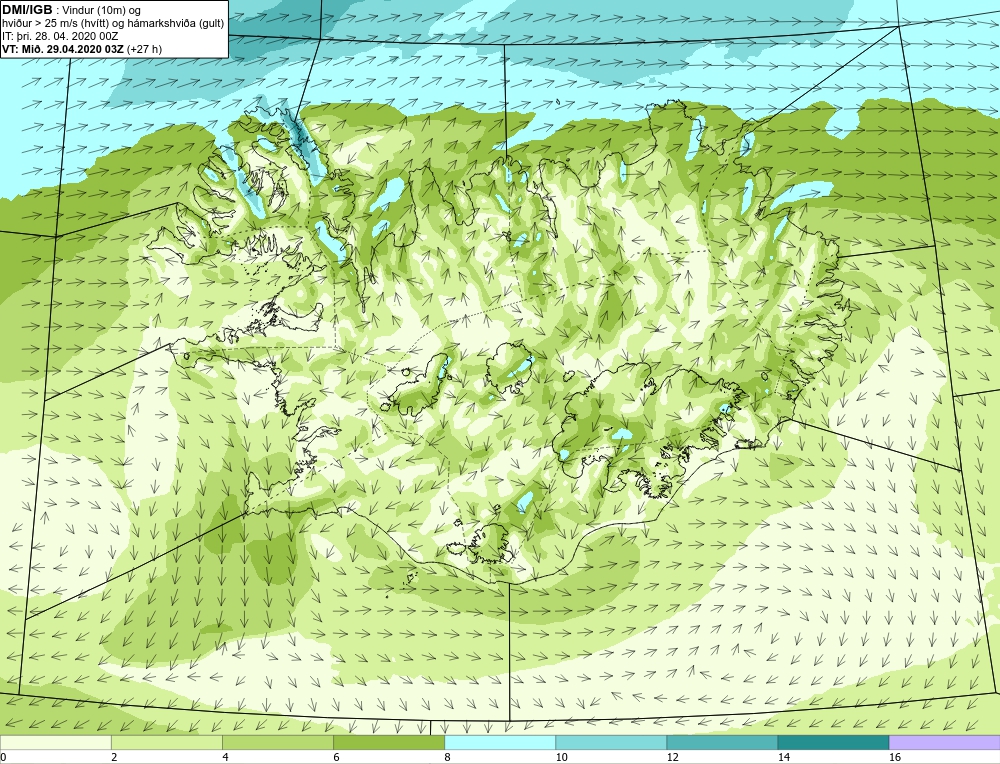Click the legend scale label "6"
This screenshot has height=764, width=1000.
click(336, 757)
